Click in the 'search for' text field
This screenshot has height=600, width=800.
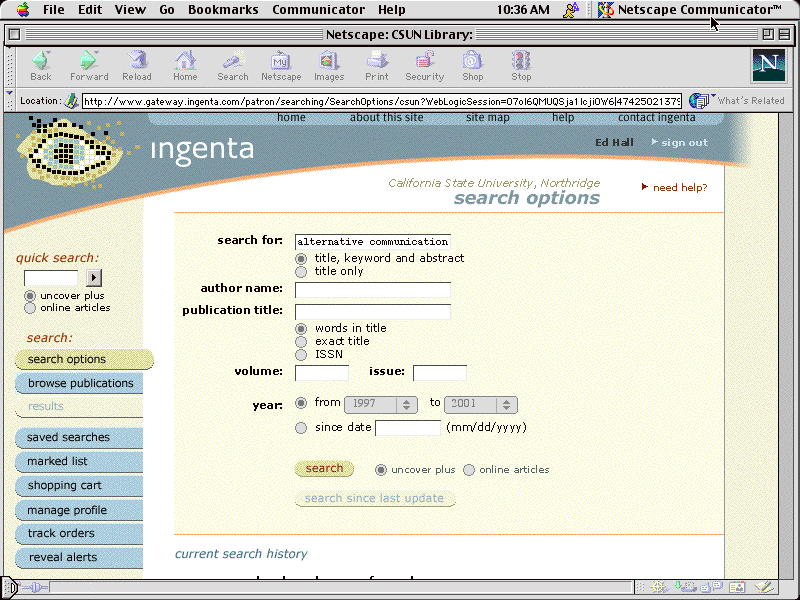[372, 242]
